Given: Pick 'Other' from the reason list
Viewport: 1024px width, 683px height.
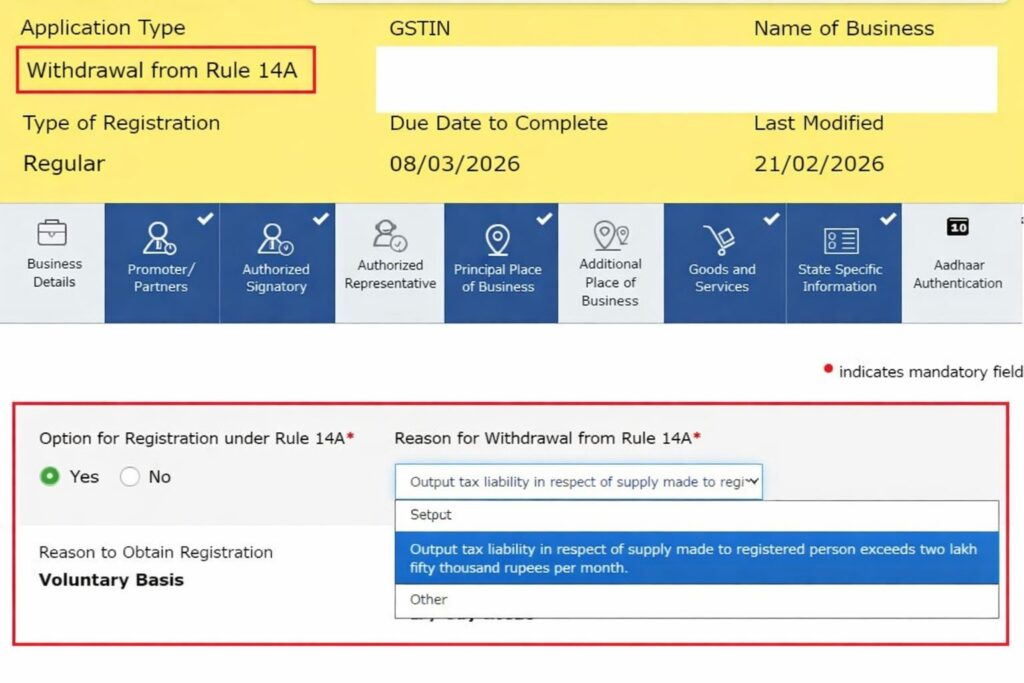Looking at the screenshot, I should [x=697, y=599].
